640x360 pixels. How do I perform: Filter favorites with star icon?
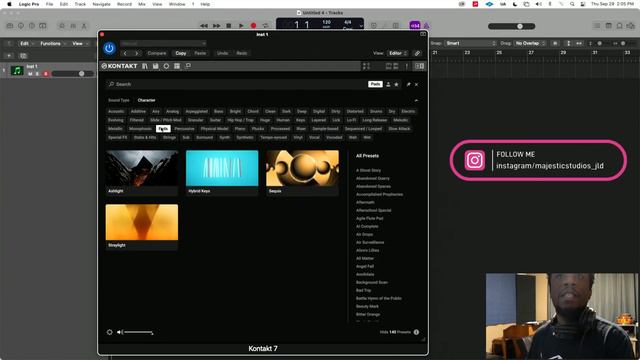coord(396,84)
